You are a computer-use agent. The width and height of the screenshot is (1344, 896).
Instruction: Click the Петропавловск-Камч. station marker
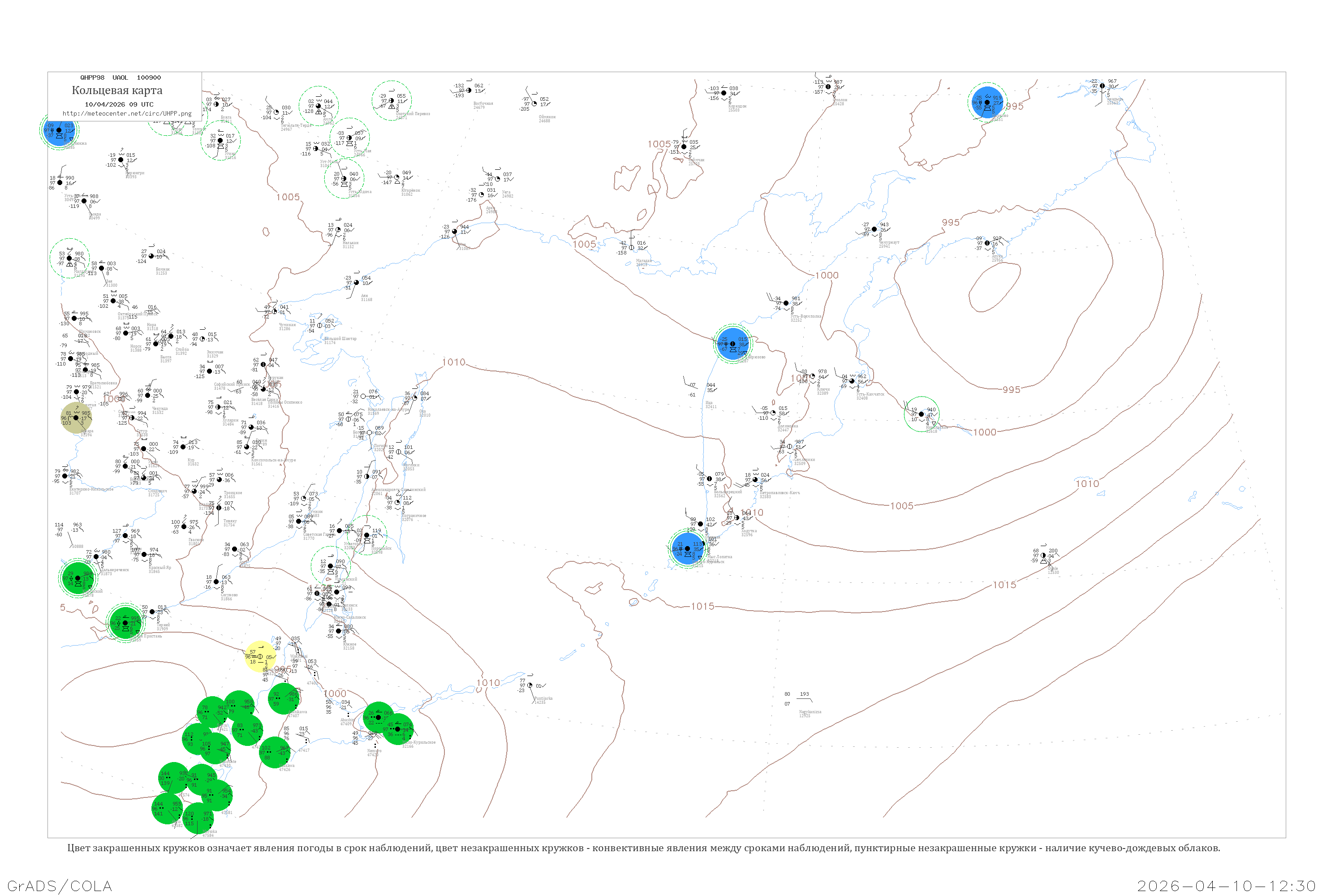pos(755,480)
